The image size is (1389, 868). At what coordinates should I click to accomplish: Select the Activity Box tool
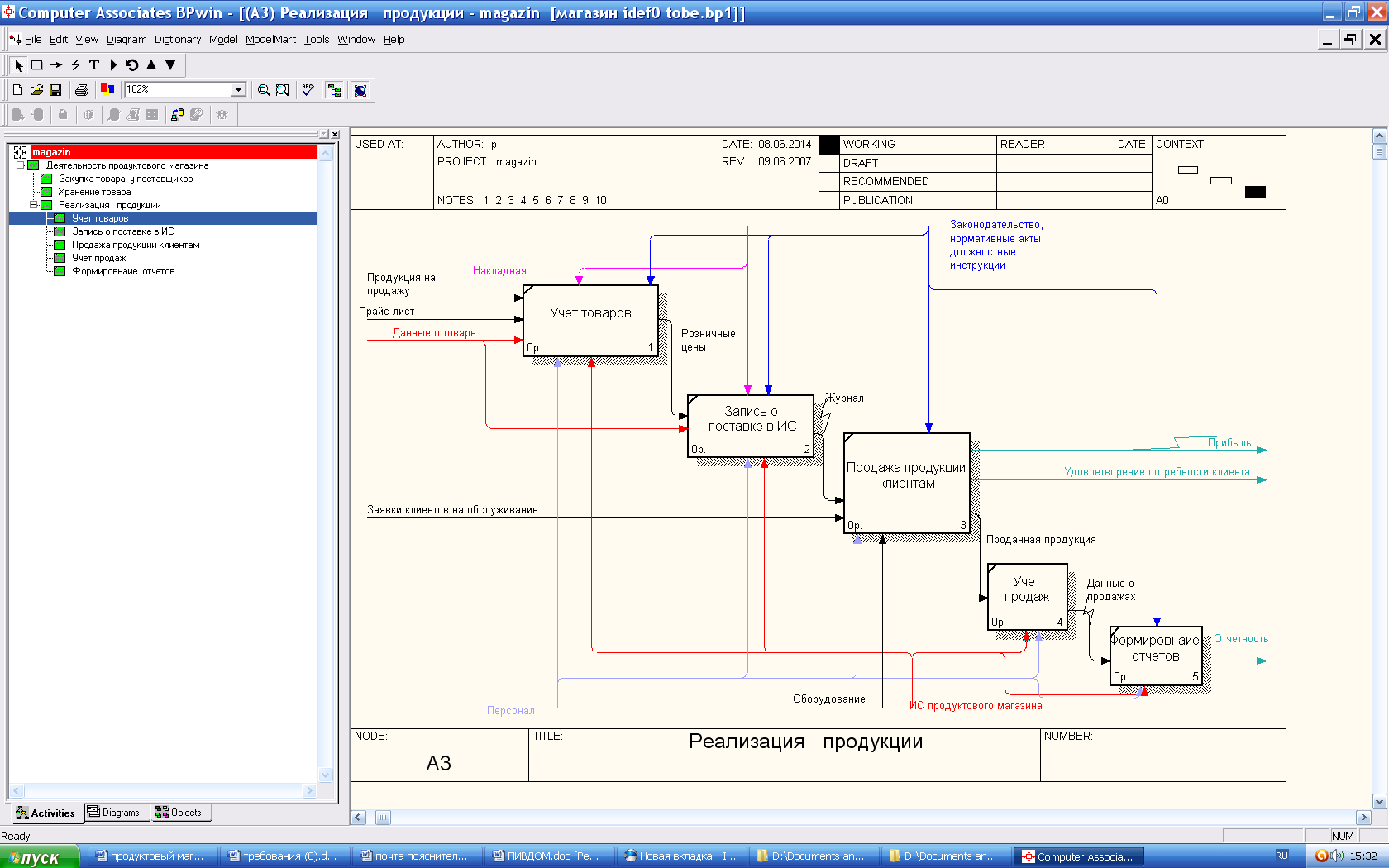click(37, 65)
